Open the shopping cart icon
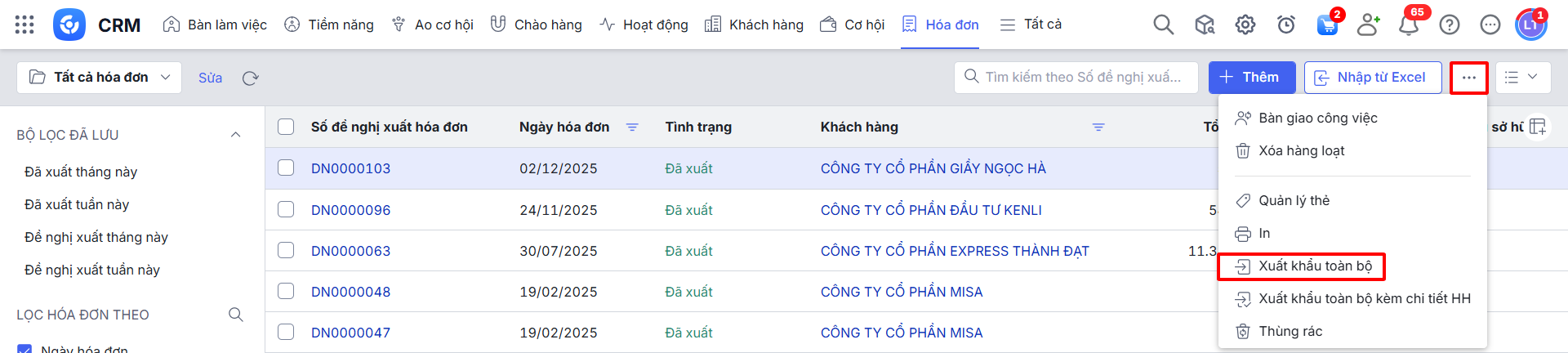This screenshot has width=1568, height=353. (1327, 25)
